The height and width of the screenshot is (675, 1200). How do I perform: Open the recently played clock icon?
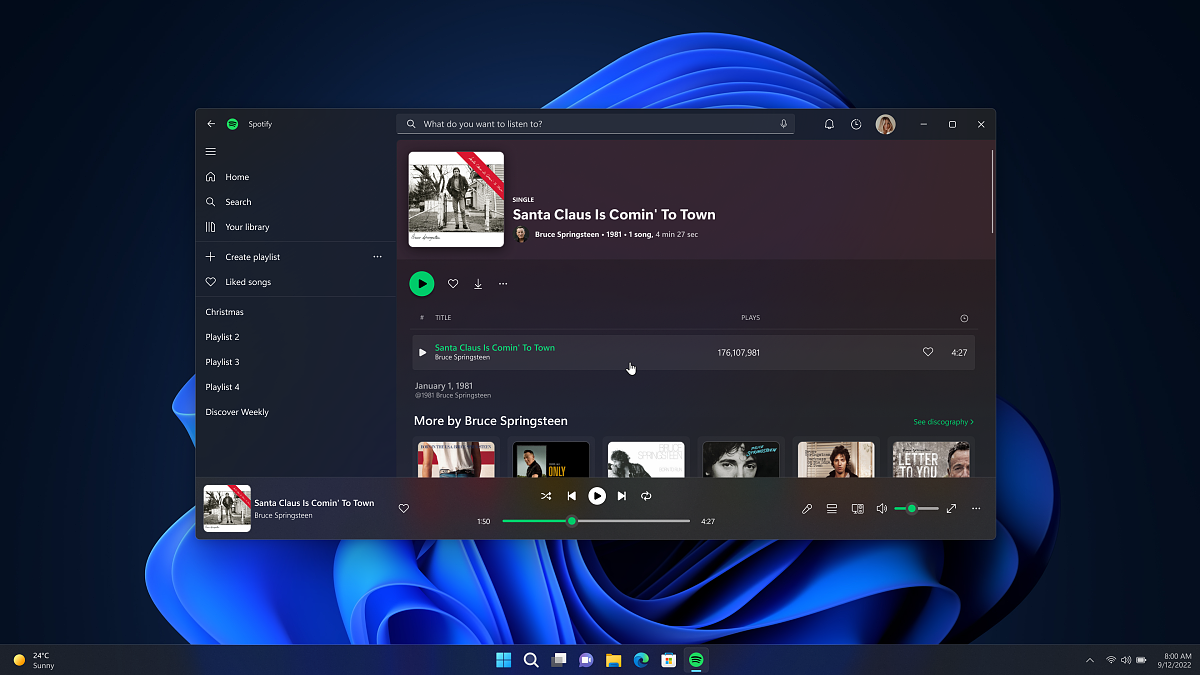(x=856, y=124)
